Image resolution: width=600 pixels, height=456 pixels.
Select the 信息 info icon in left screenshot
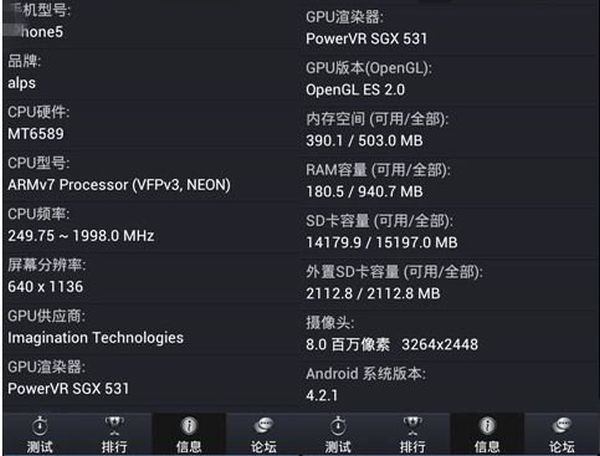tap(189, 434)
